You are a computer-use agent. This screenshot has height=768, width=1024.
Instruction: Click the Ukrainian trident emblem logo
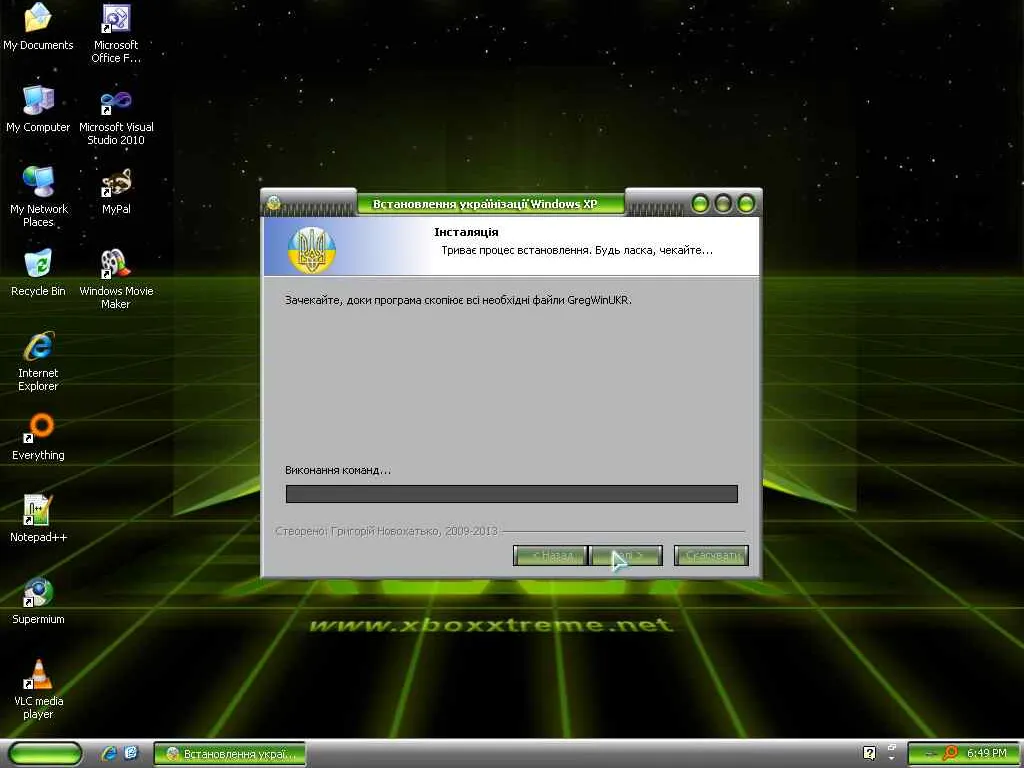tap(312, 249)
